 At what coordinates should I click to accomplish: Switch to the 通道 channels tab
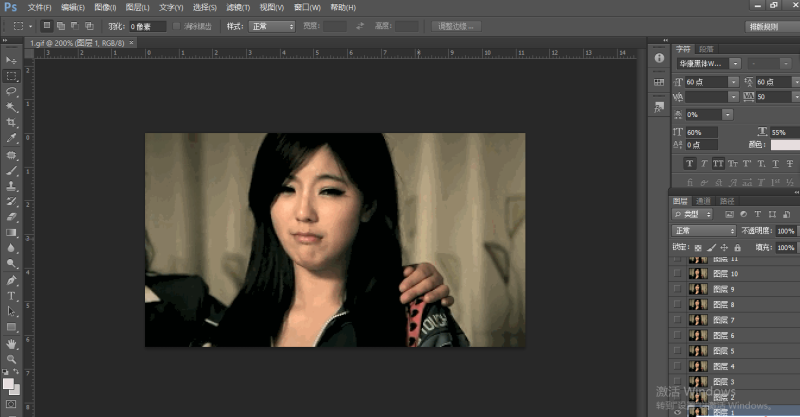704,201
